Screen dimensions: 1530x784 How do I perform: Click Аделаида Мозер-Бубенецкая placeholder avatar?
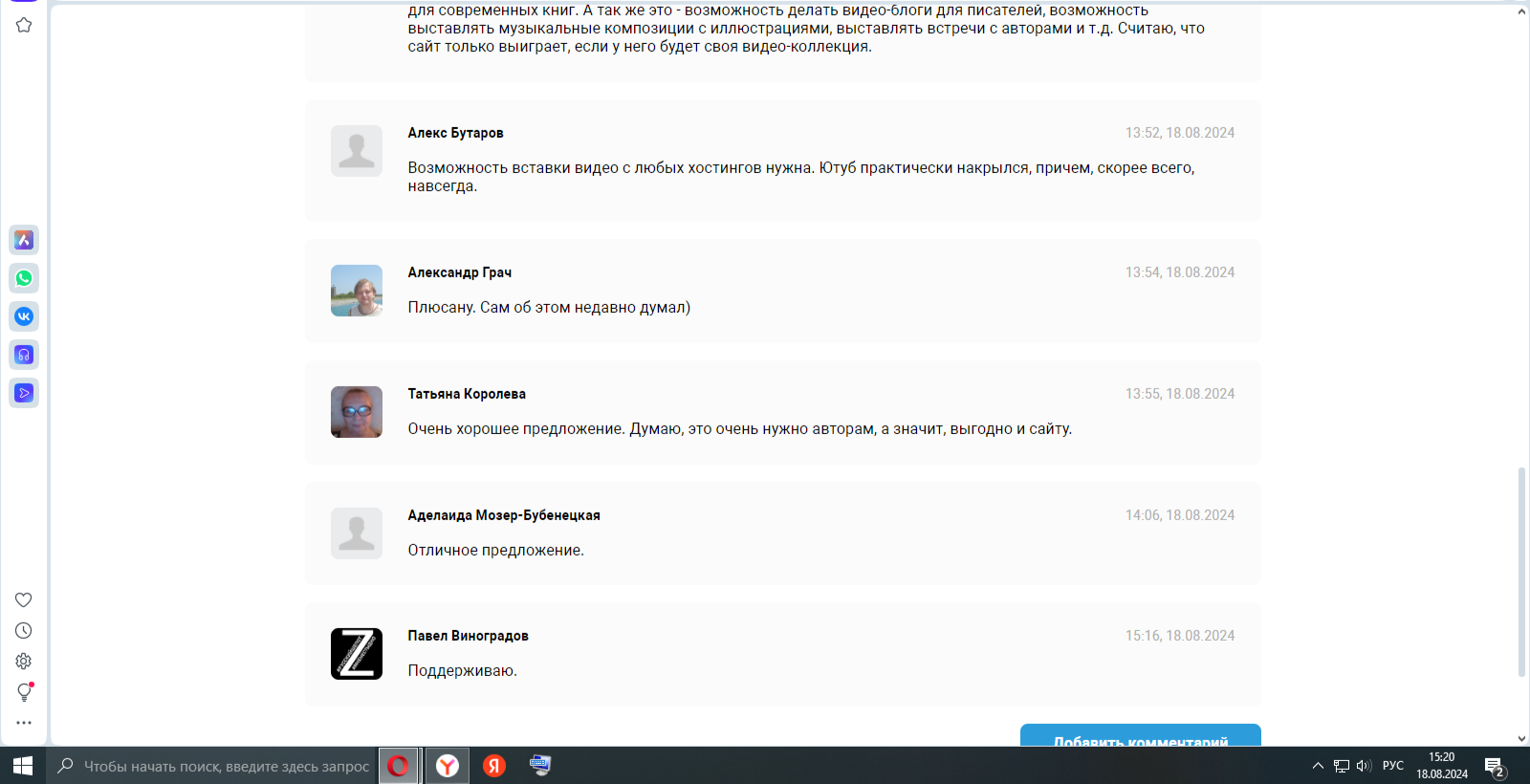click(x=357, y=534)
